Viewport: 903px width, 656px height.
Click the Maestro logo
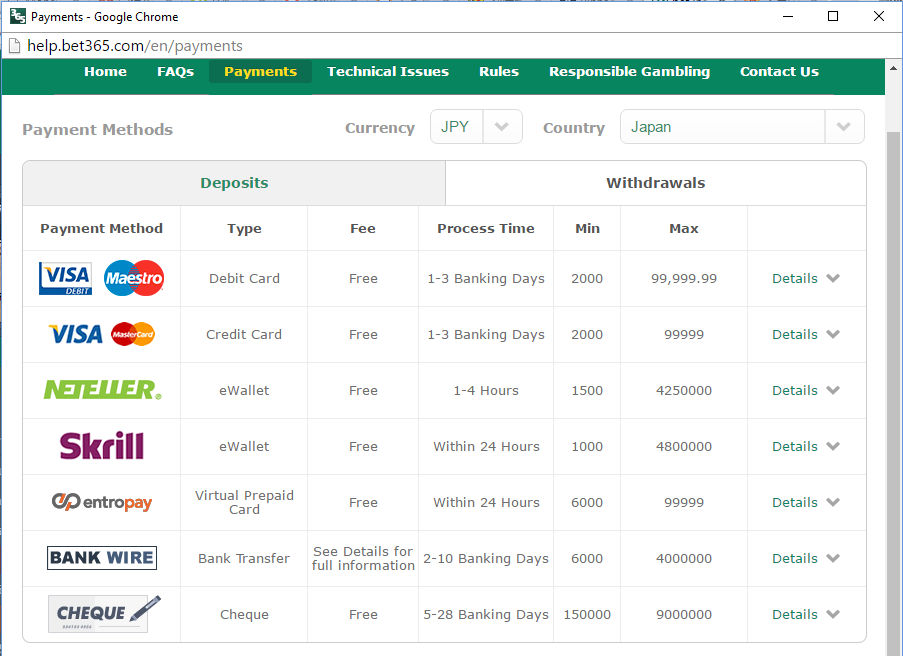click(133, 279)
